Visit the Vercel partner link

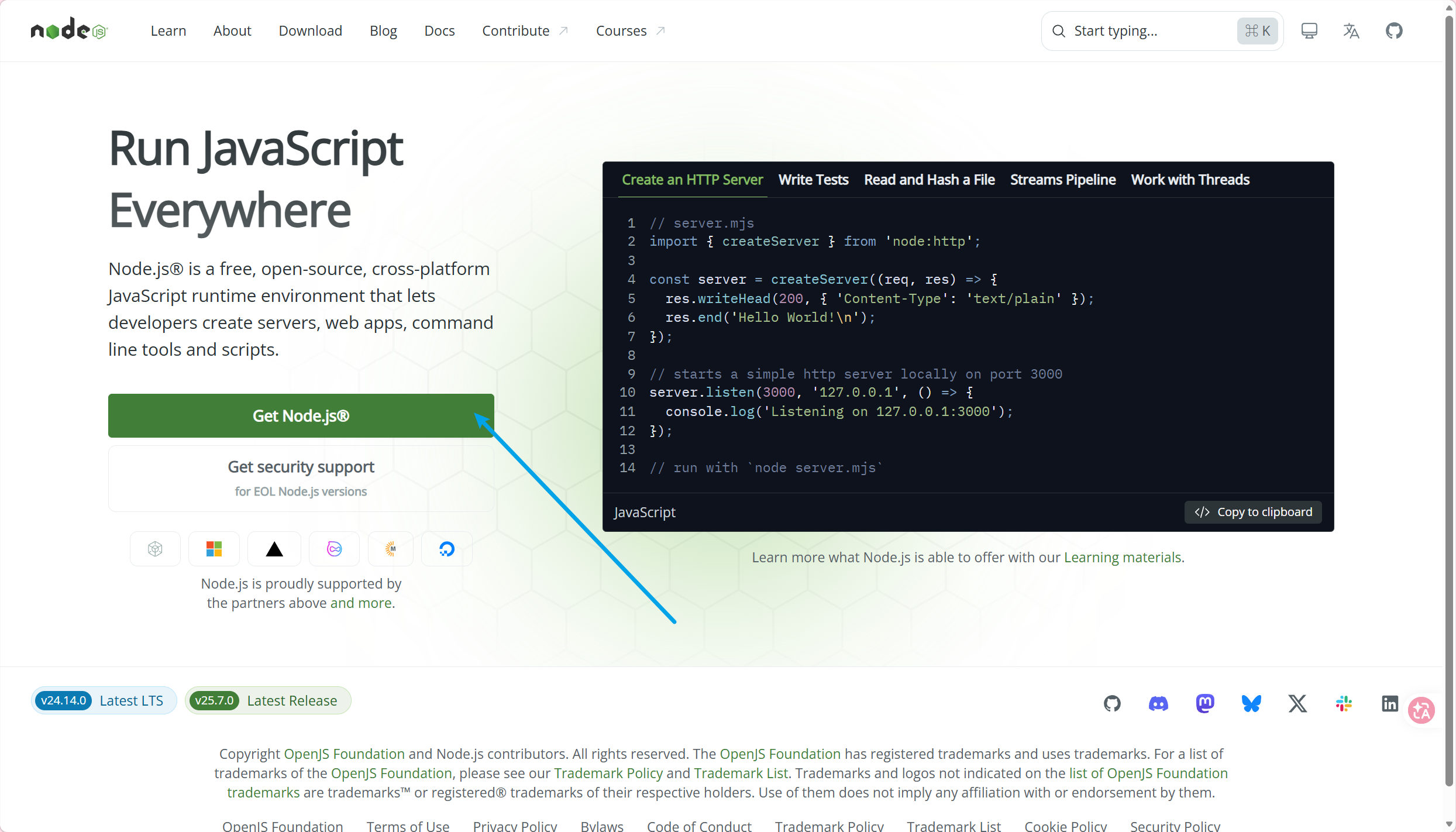(x=274, y=548)
